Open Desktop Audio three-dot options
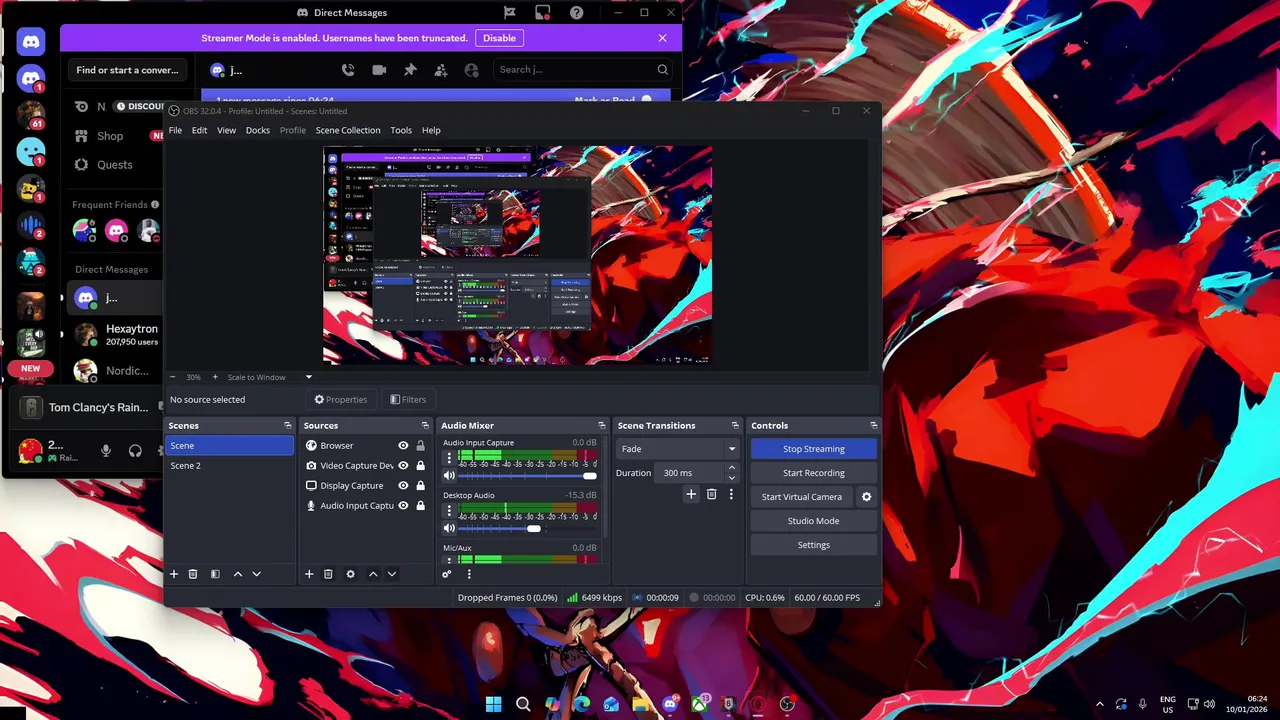 pyautogui.click(x=449, y=511)
